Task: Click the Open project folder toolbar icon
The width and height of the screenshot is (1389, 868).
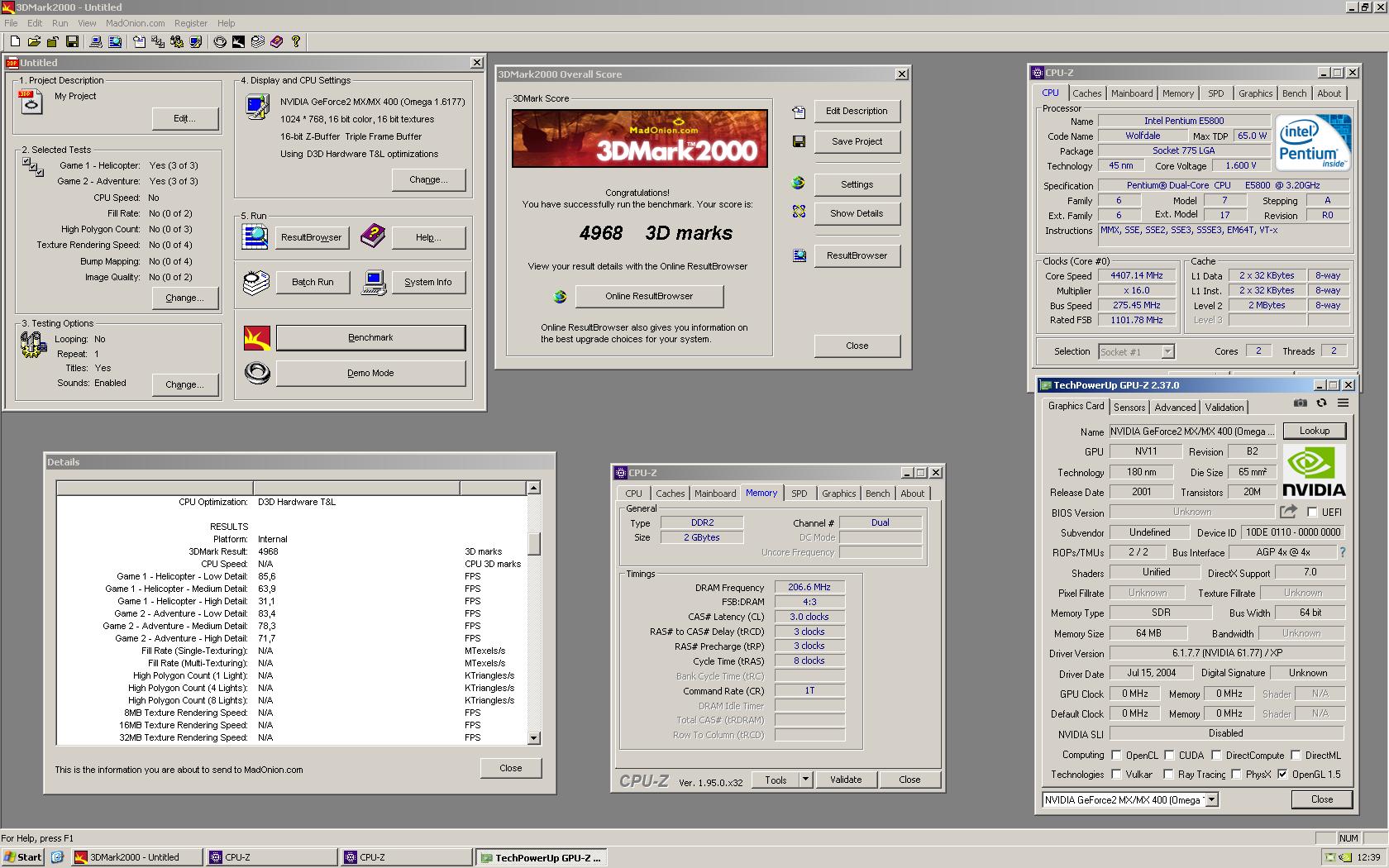Action: coord(34,41)
